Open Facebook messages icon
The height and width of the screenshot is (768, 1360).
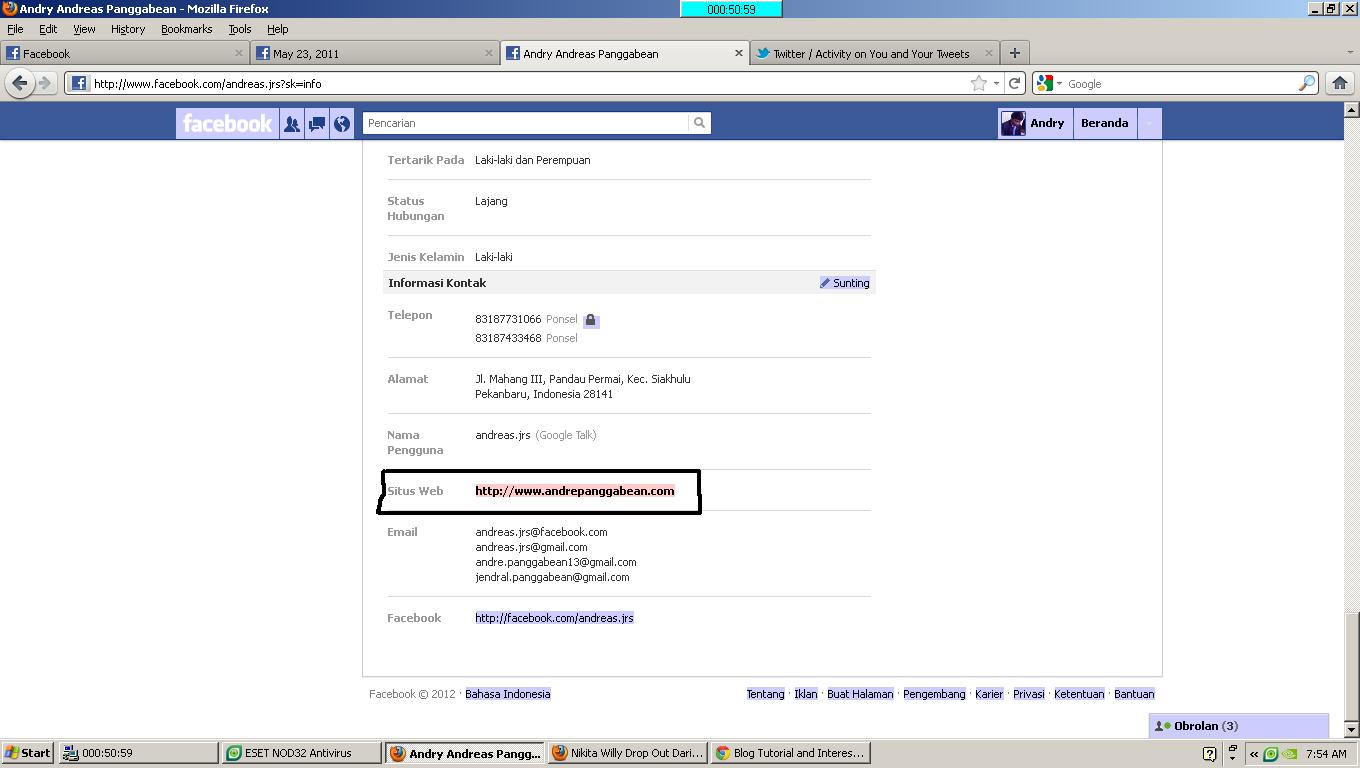pyautogui.click(x=317, y=124)
